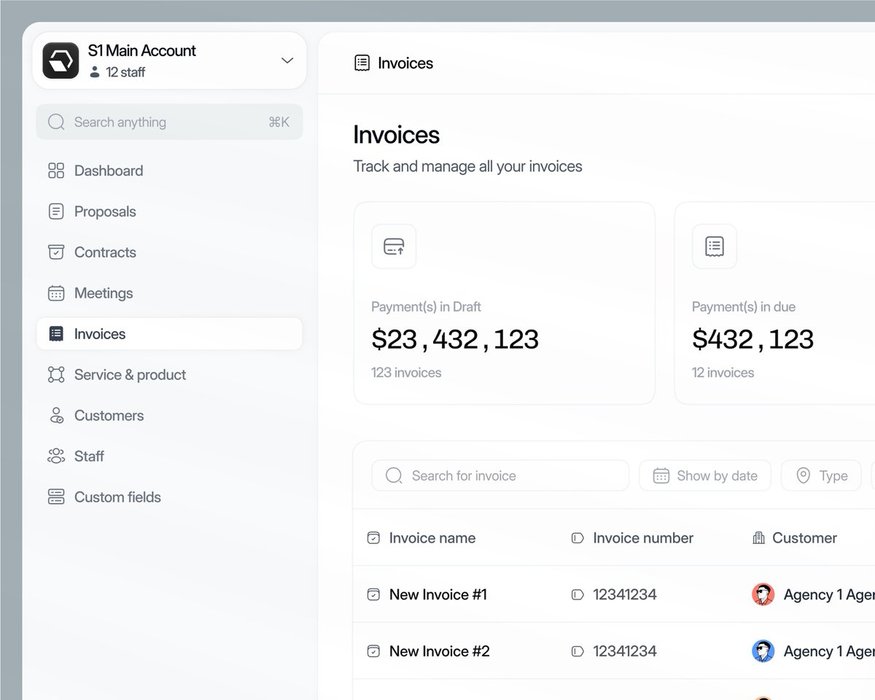Focus the Search anything field
The width and height of the screenshot is (875, 700).
[x=170, y=122]
